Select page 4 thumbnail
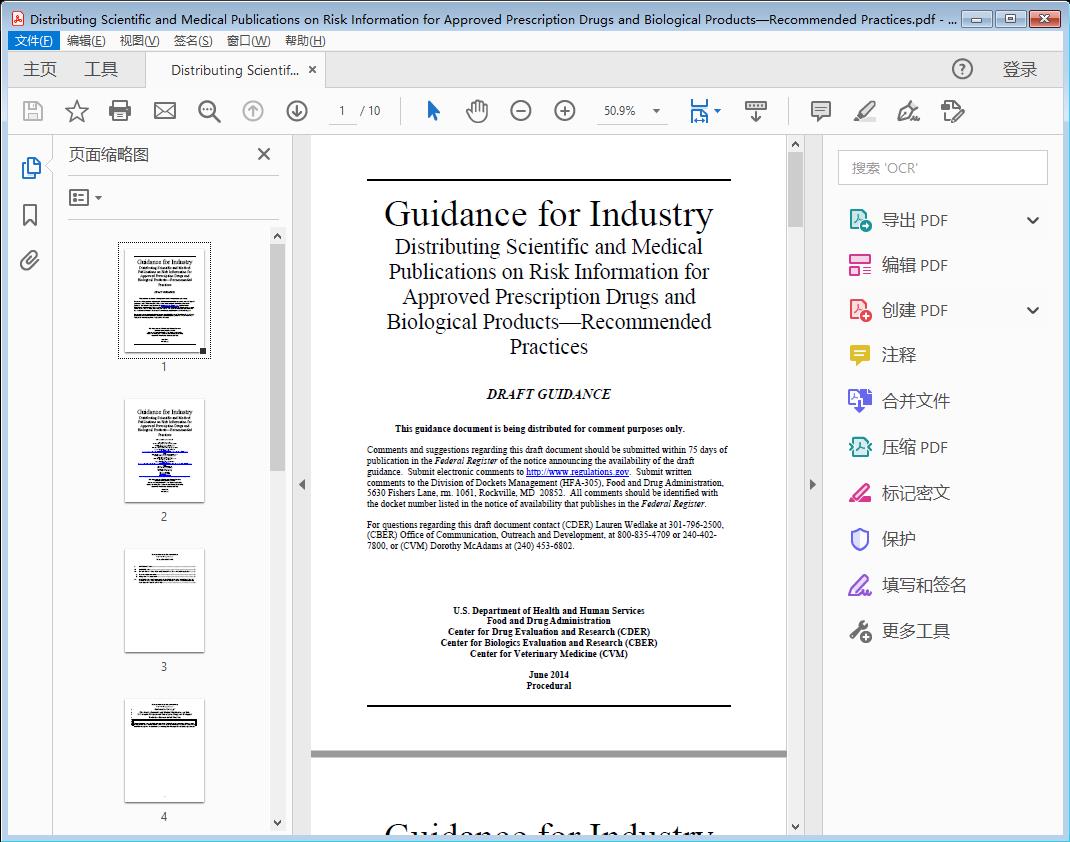Screen dimensions: 1070x842 coord(164,751)
